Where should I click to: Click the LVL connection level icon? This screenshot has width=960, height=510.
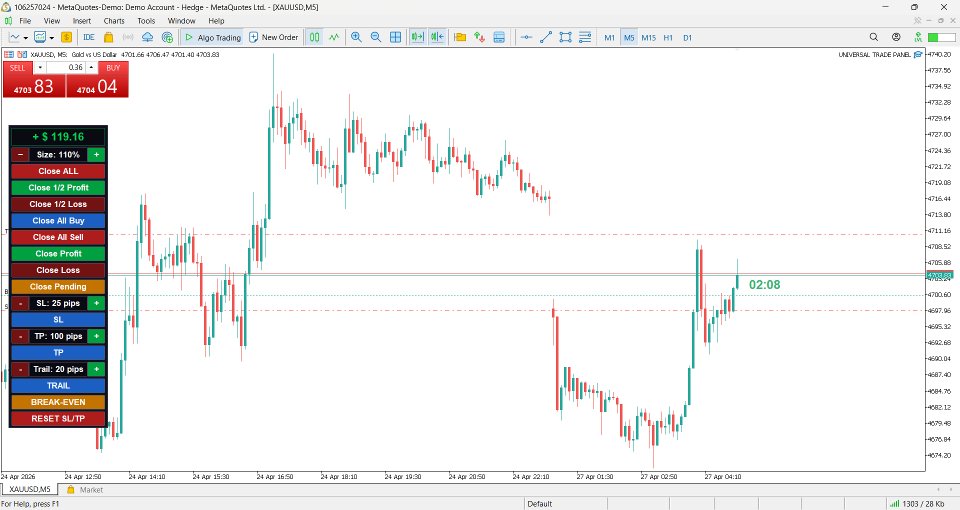918,37
